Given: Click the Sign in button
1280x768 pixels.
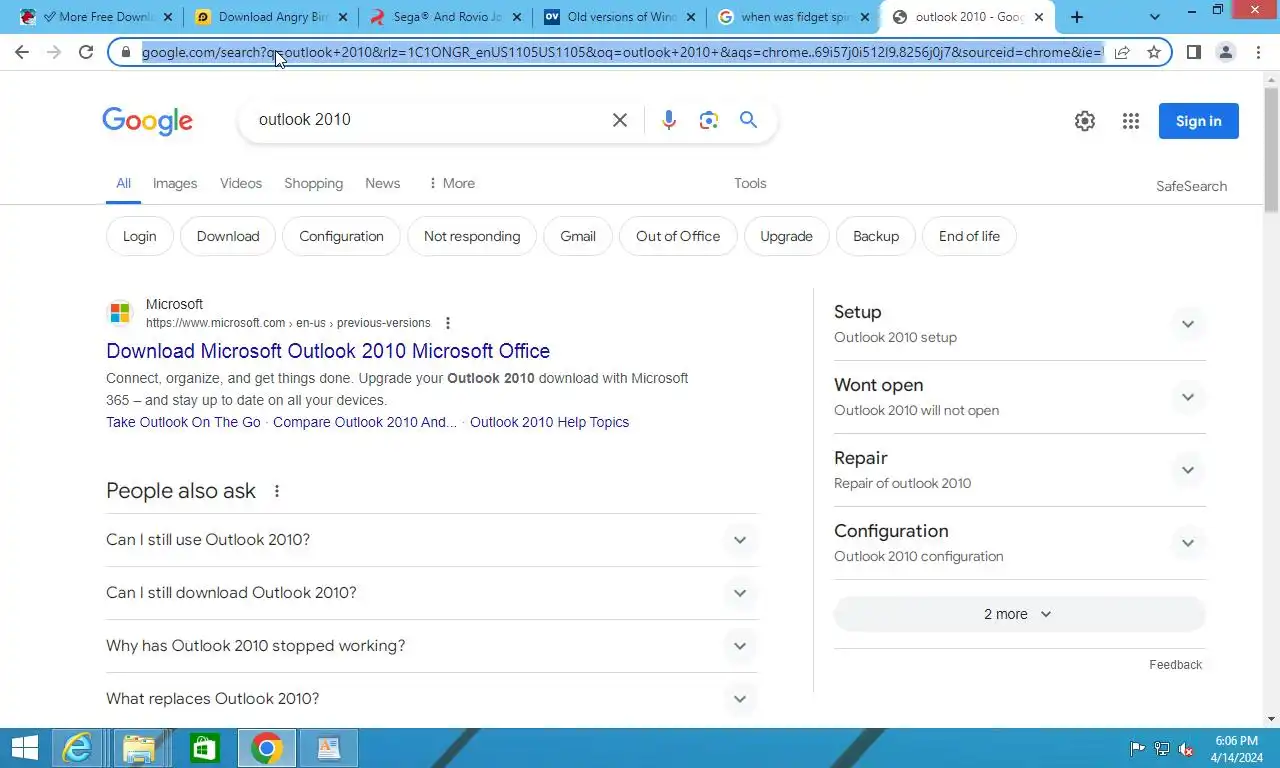Looking at the screenshot, I should pos(1199,121).
